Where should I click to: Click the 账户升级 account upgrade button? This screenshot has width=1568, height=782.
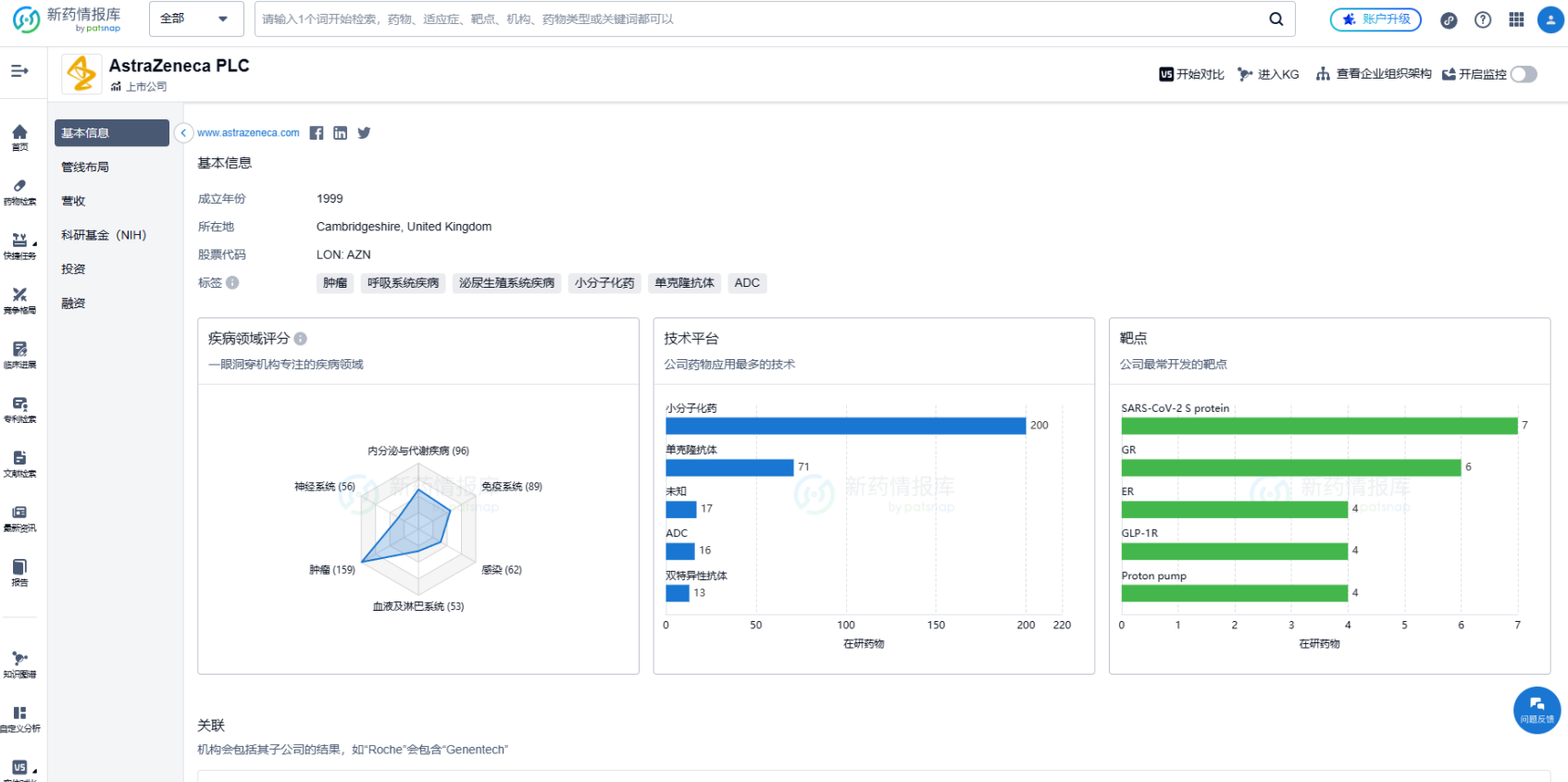click(1375, 19)
